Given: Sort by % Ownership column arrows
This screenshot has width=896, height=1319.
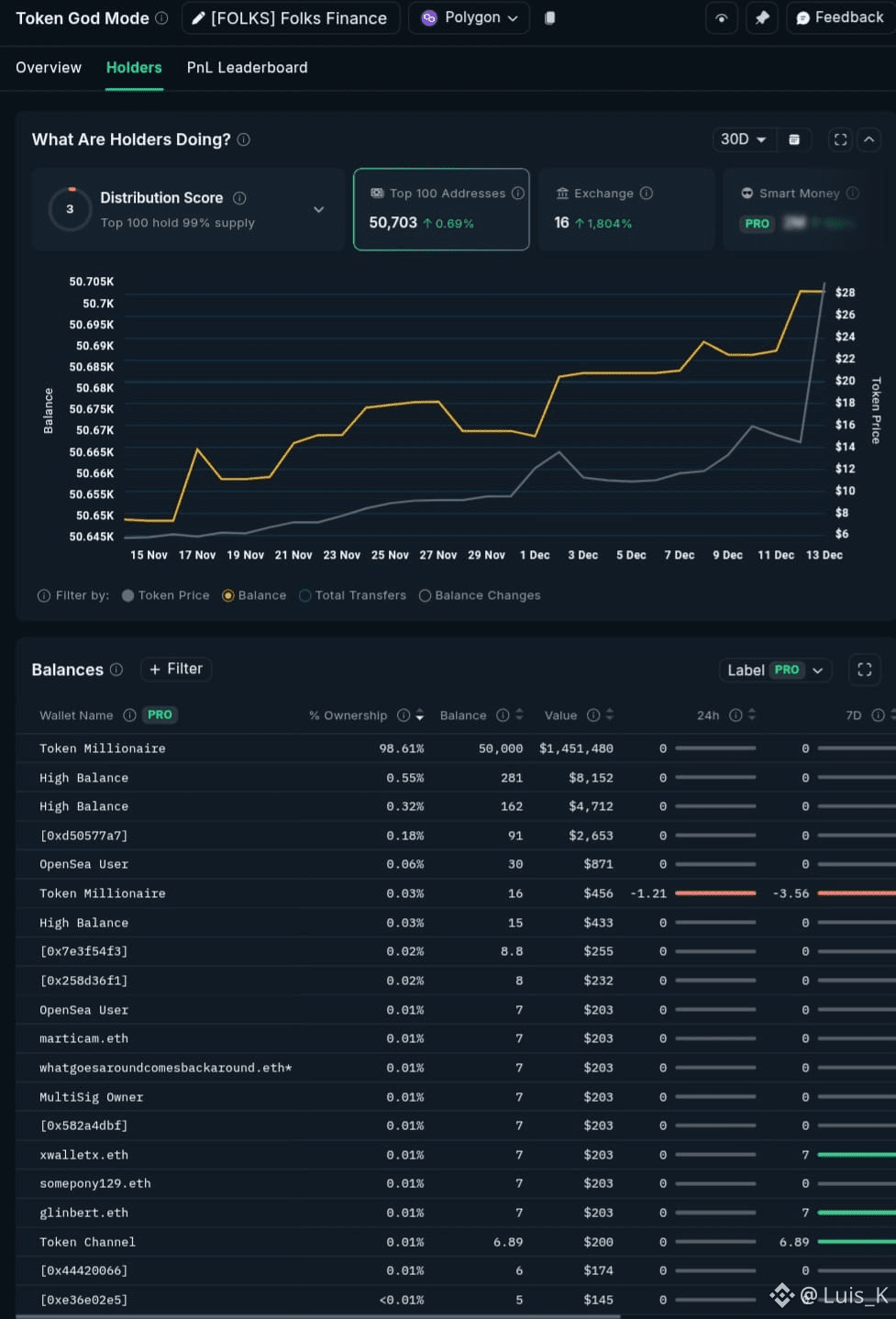Looking at the screenshot, I should pos(420,715).
